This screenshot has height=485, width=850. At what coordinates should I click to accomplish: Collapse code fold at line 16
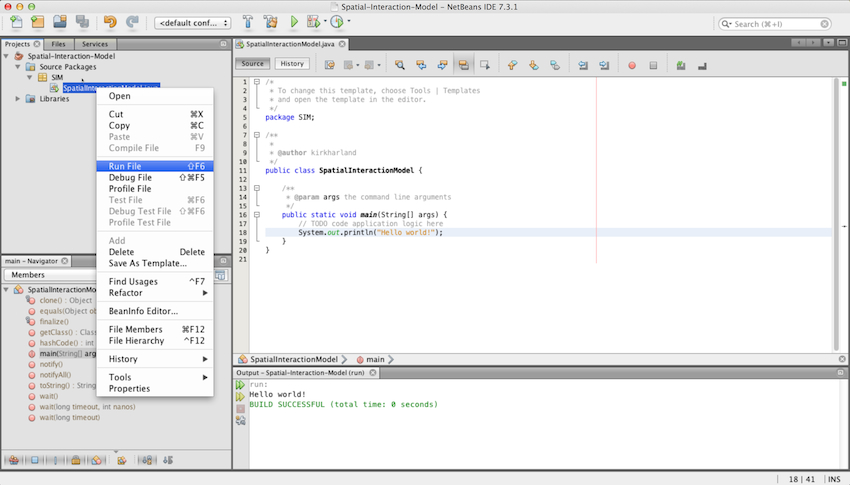coord(257,215)
